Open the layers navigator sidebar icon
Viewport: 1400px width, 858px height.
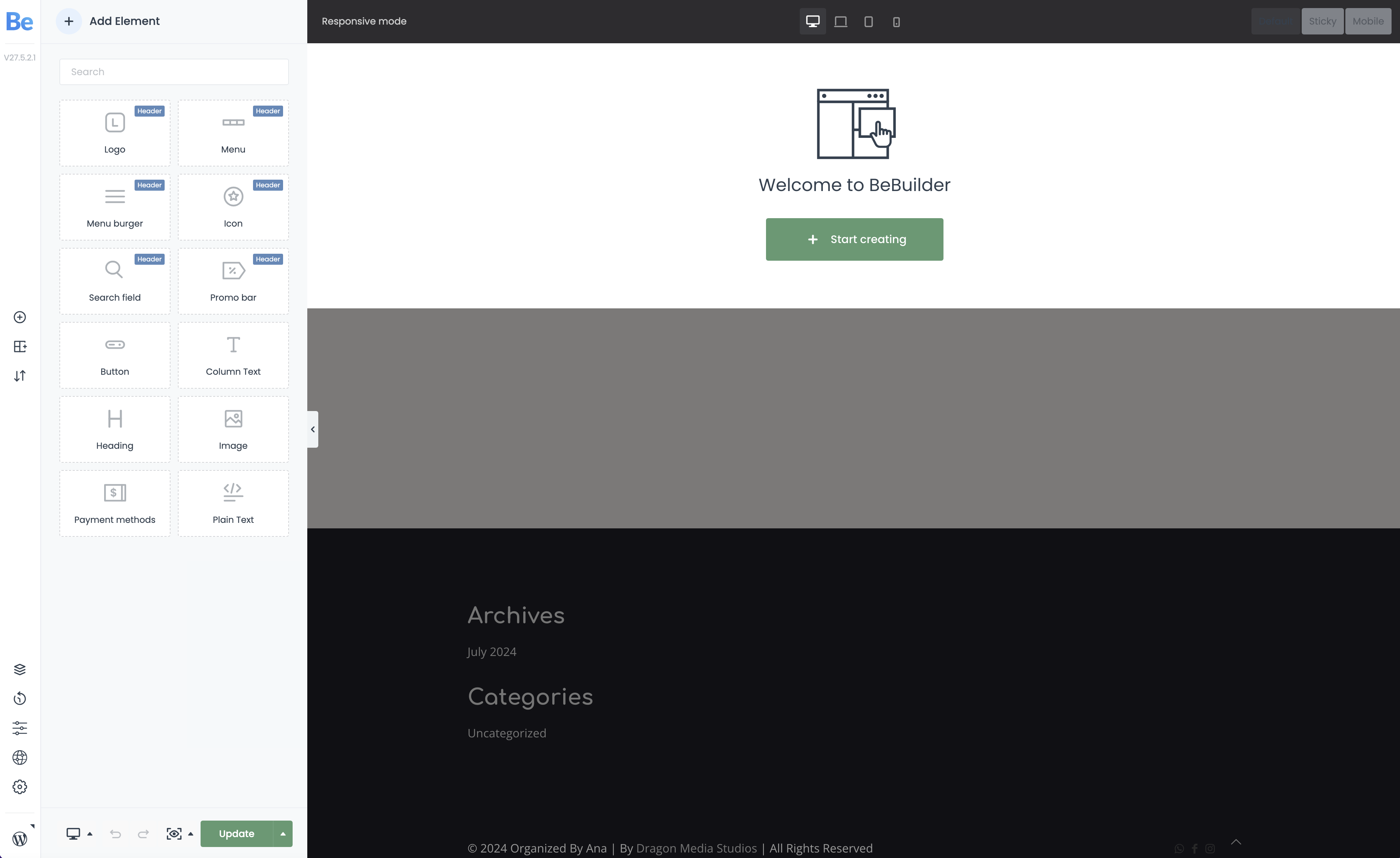pyautogui.click(x=20, y=670)
